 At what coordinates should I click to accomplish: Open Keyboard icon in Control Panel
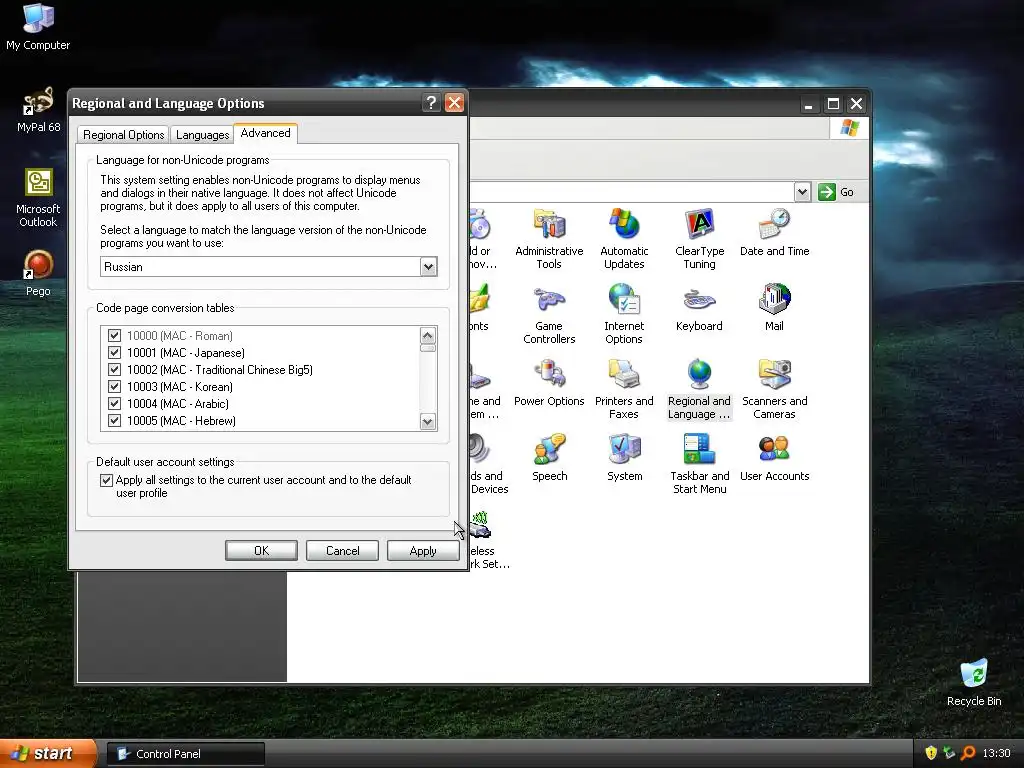click(699, 308)
